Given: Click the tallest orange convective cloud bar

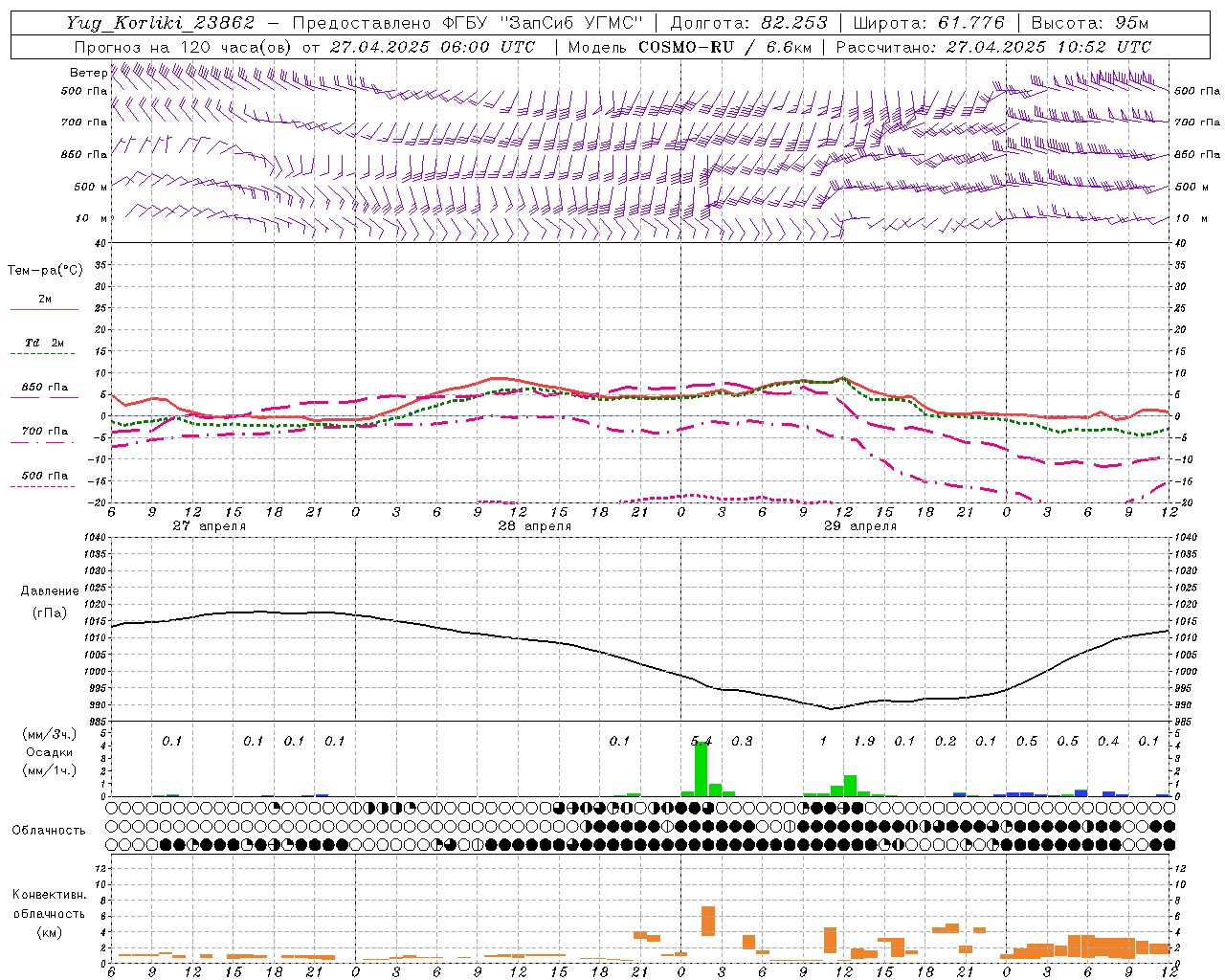Looking at the screenshot, I should click(708, 921).
